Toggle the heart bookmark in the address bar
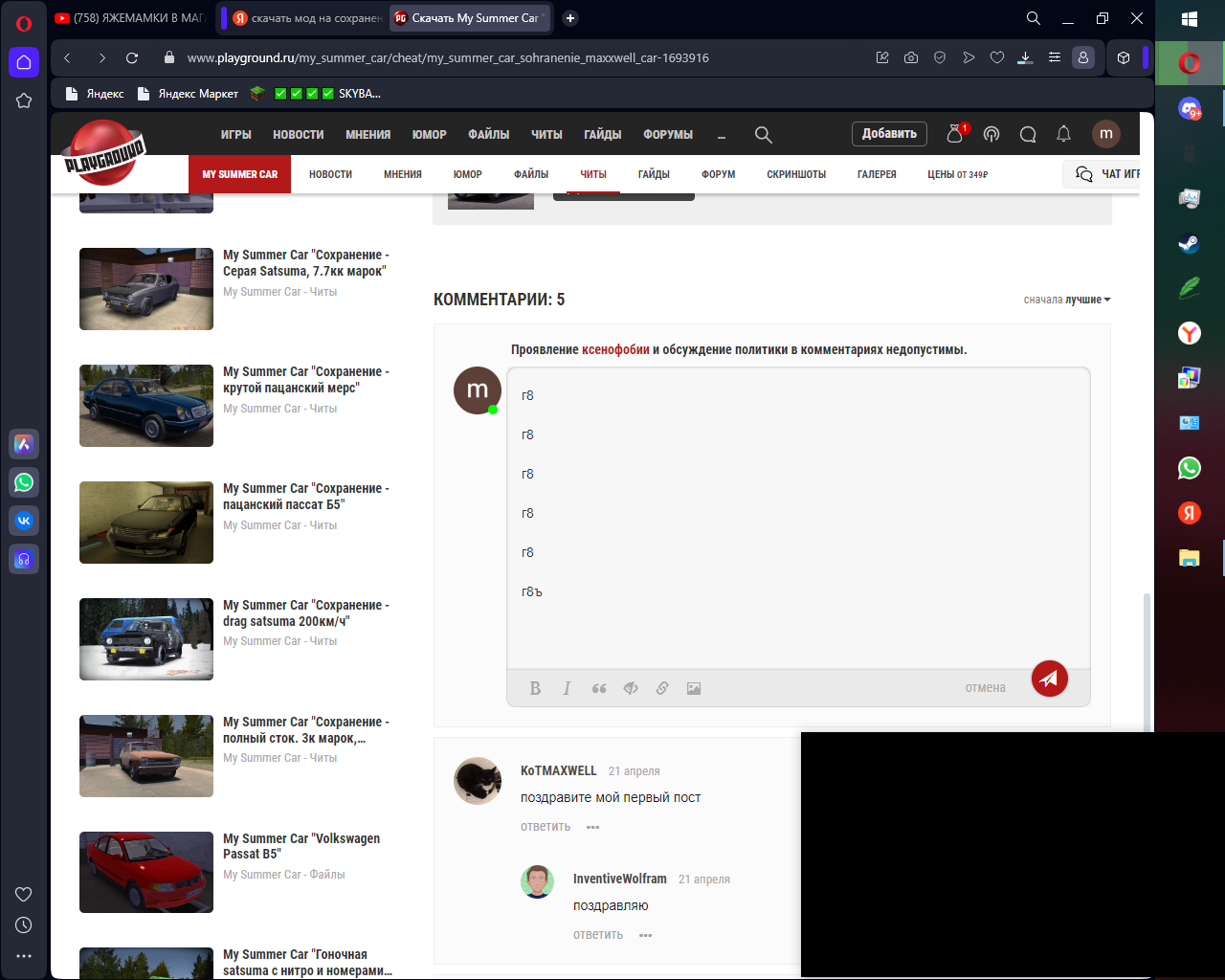This screenshot has width=1225, height=980. (x=997, y=57)
